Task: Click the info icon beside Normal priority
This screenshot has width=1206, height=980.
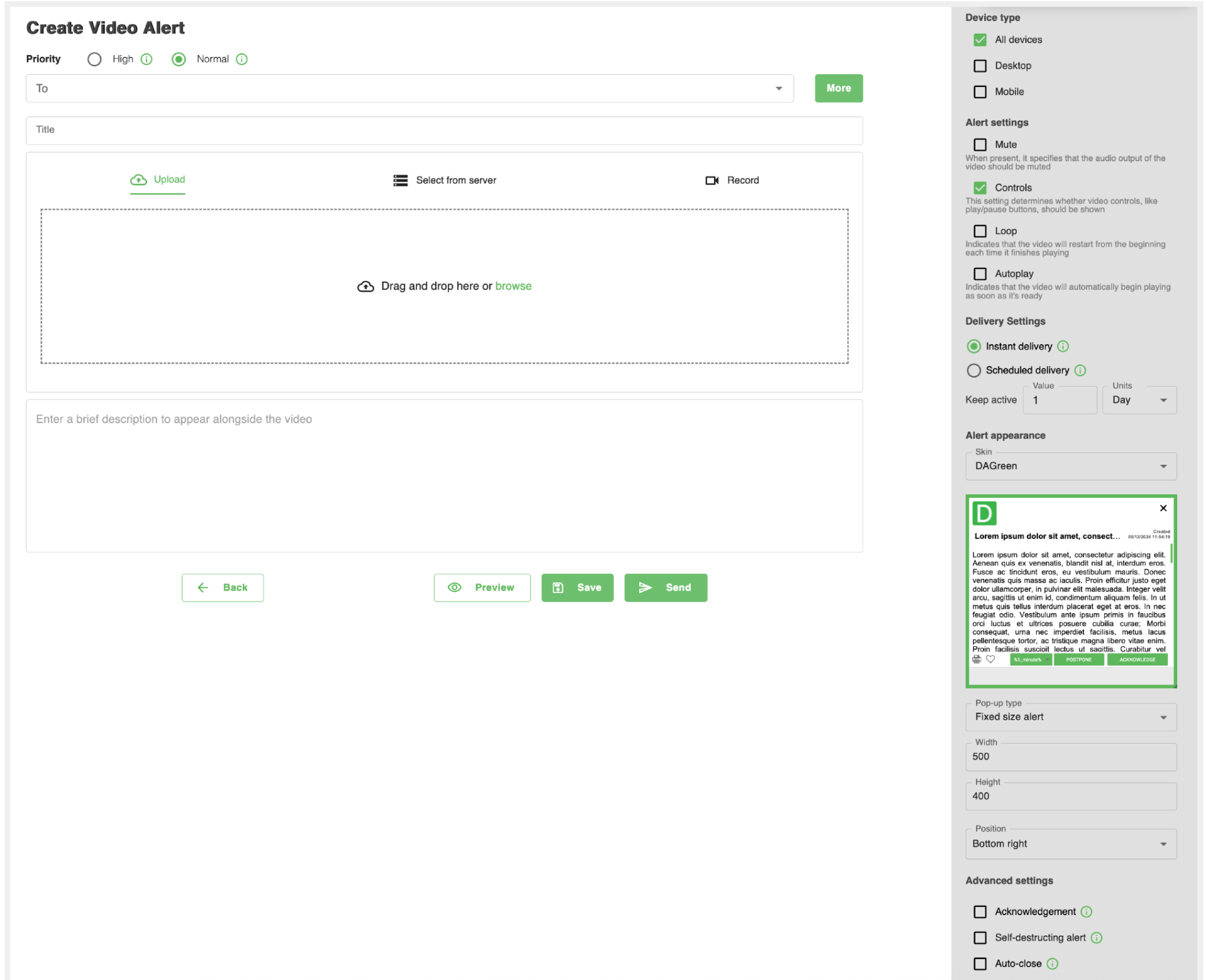Action: 242,59
